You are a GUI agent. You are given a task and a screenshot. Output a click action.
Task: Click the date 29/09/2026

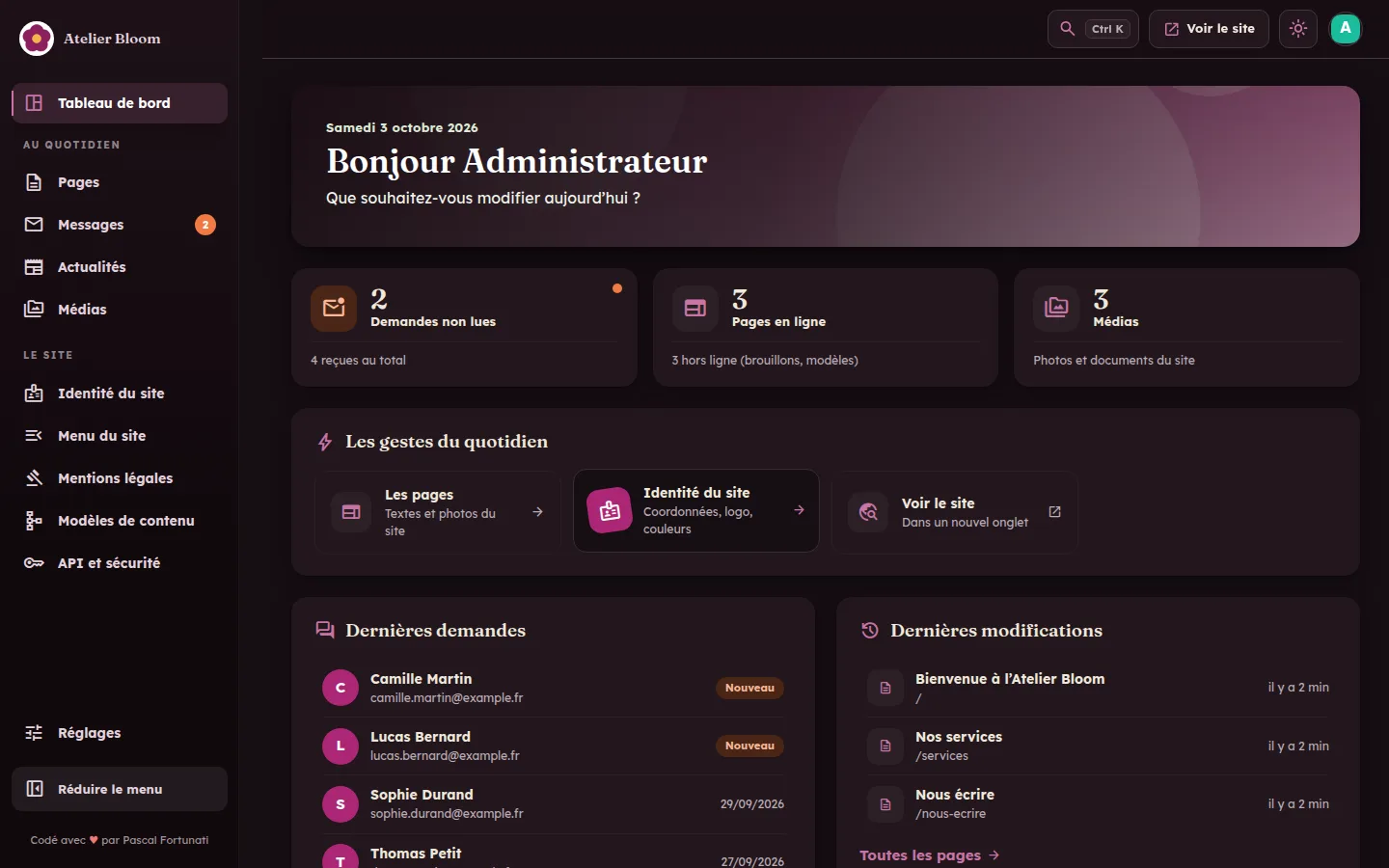coord(752,804)
